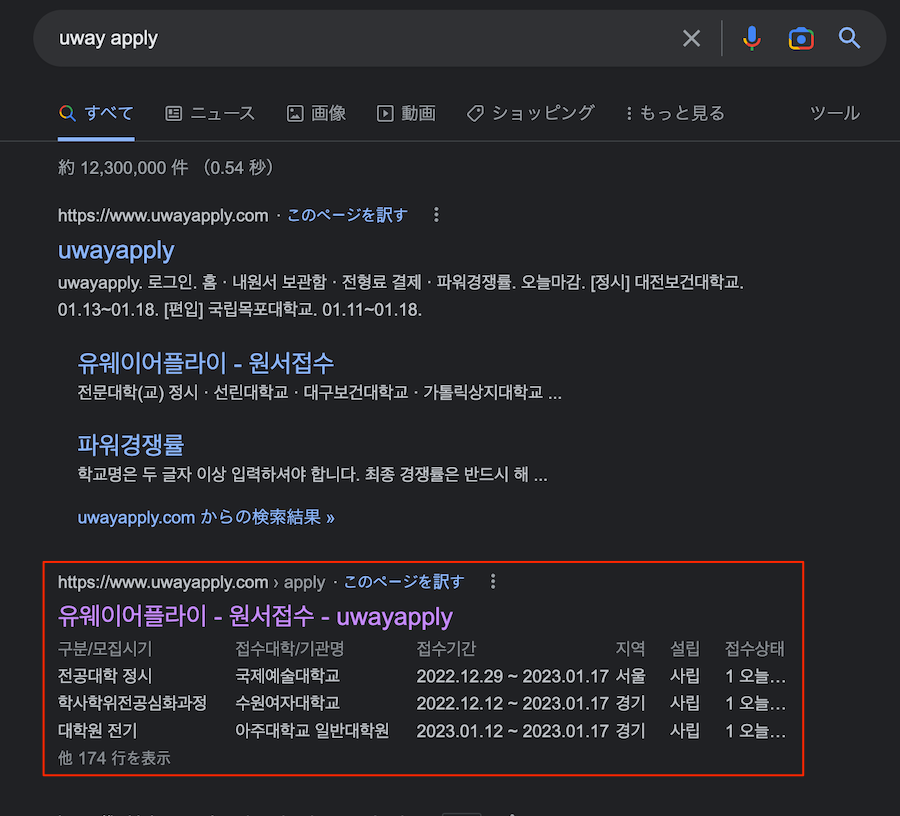Click the column header 접수상태

(754, 649)
